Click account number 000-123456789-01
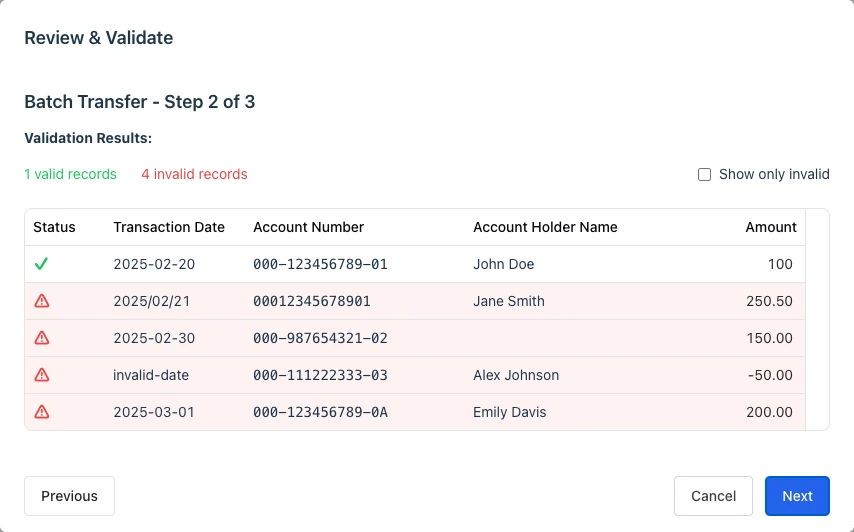854x532 pixels. tap(320, 264)
